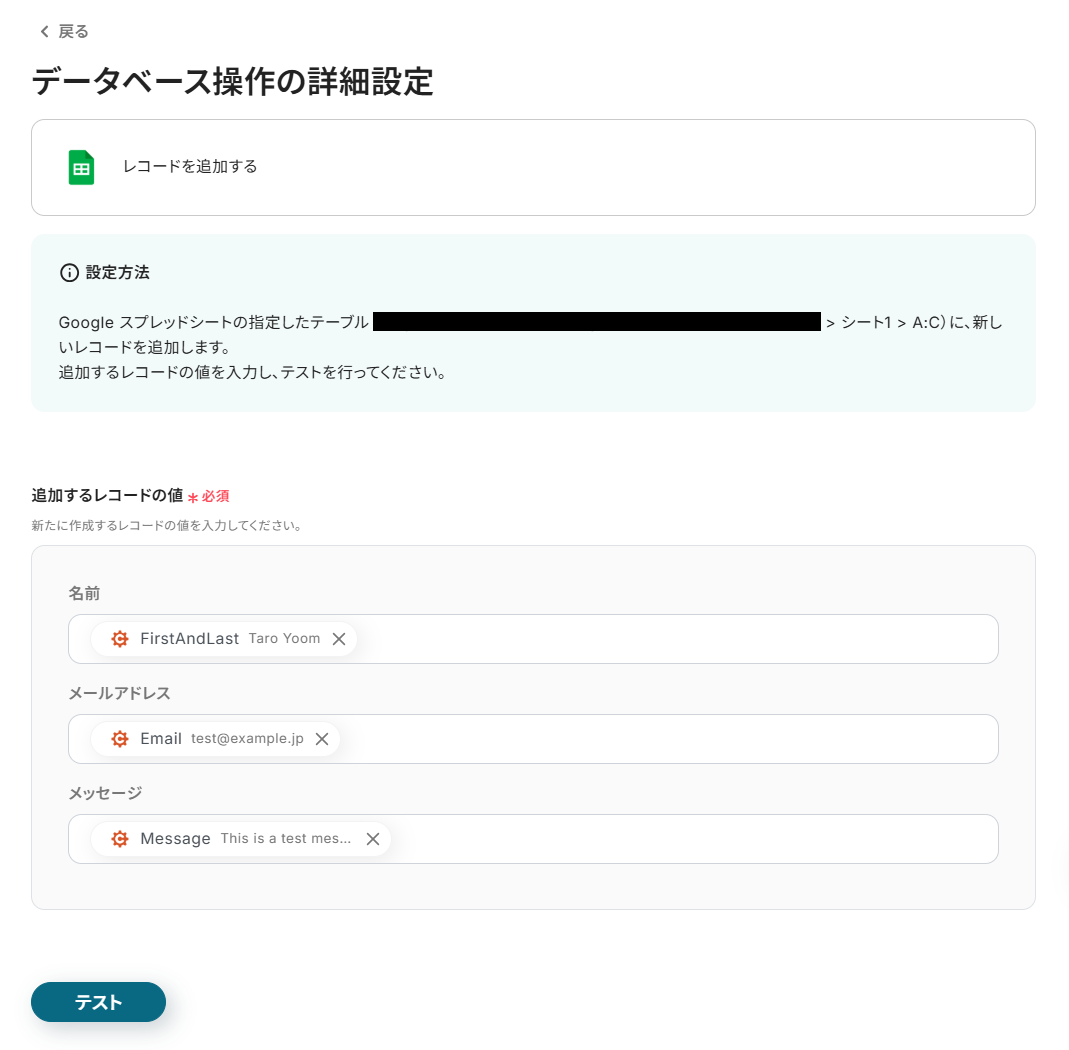
Task: Go back using the 戻る link
Action: [x=73, y=32]
